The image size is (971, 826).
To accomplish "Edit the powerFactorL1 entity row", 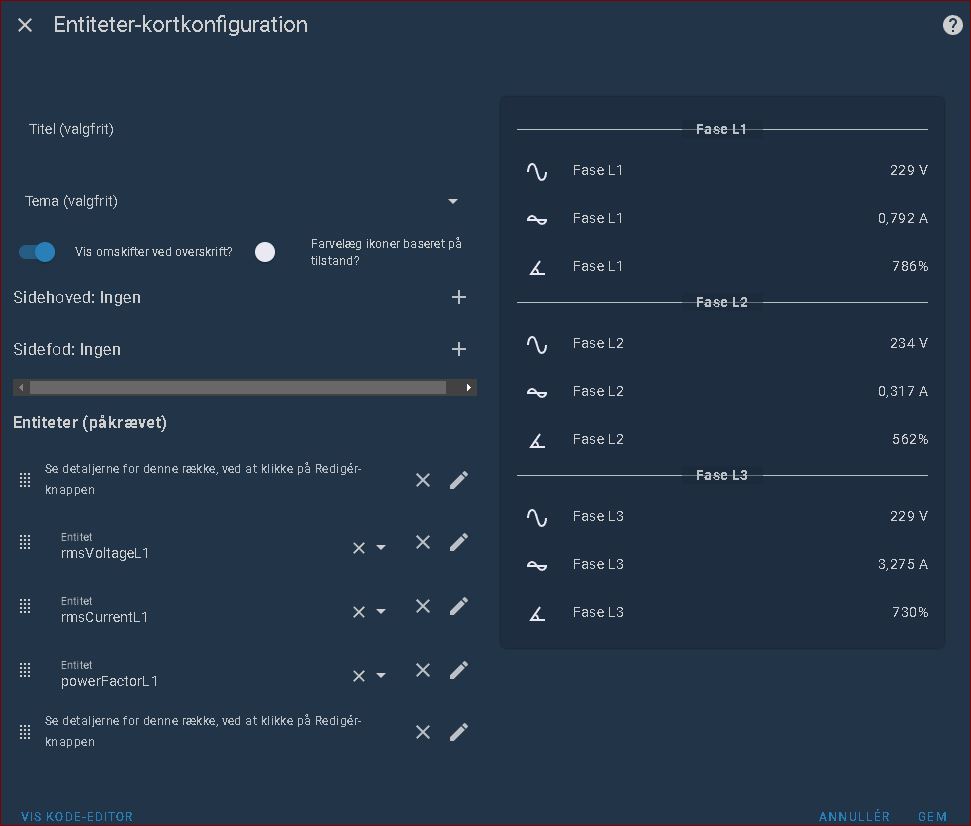I will tap(458, 671).
